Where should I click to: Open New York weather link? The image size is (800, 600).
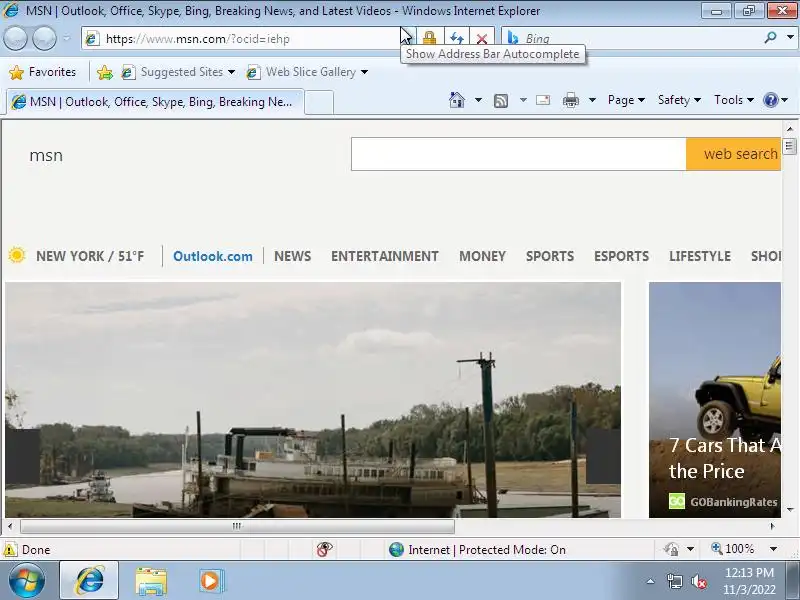click(x=90, y=256)
